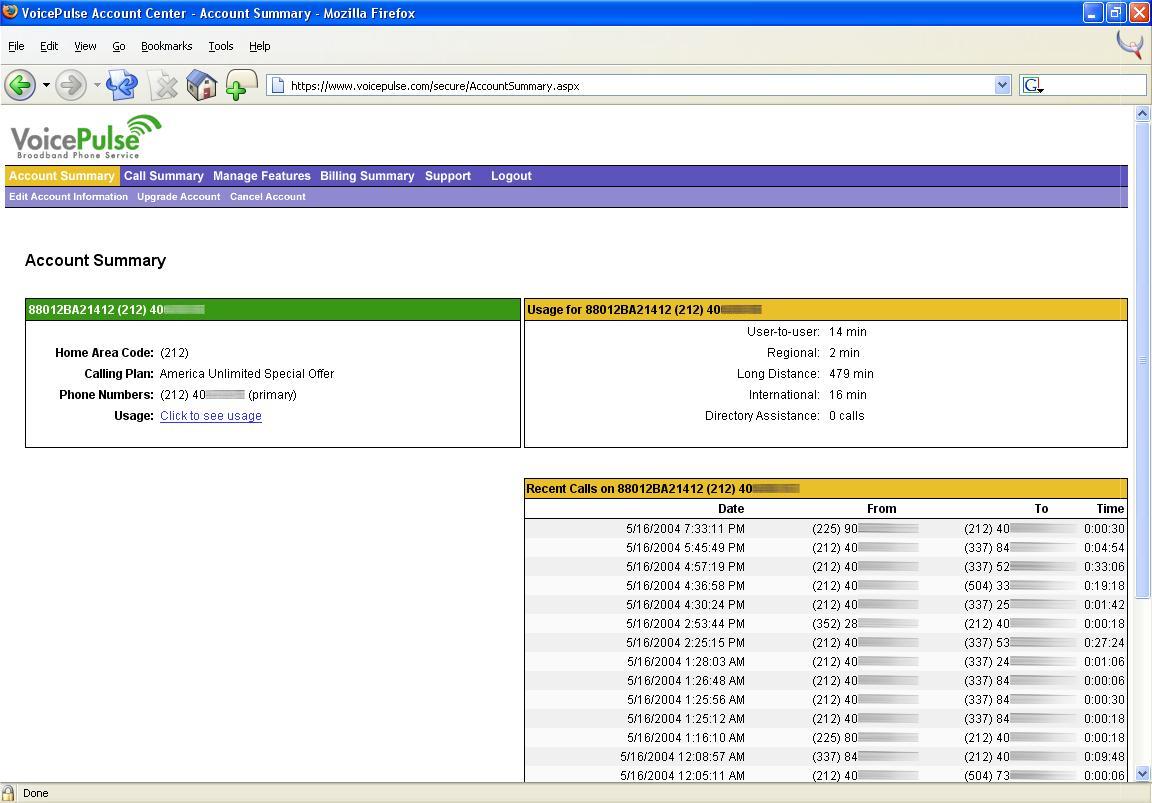Image resolution: width=1152 pixels, height=803 pixels.
Task: Open the Support tab
Action: click(x=448, y=176)
